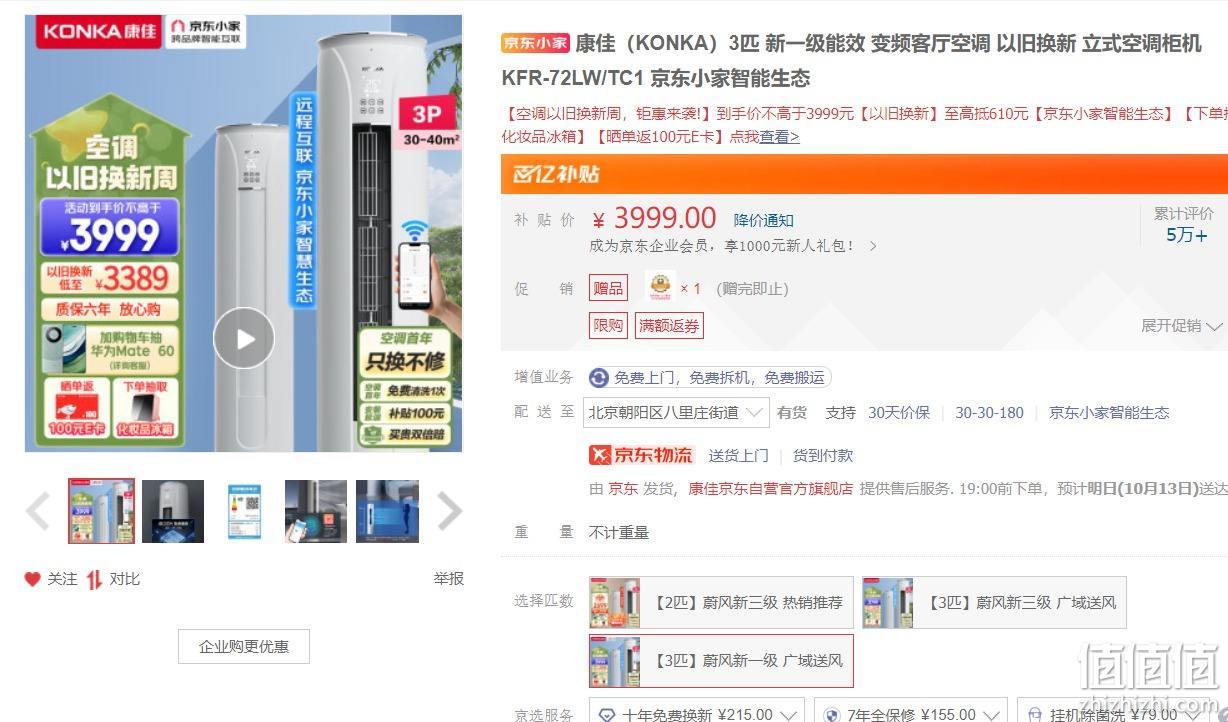Viewport: 1228px width, 722px height.
Task: Click the 免费上门 service icon
Action: (599, 378)
